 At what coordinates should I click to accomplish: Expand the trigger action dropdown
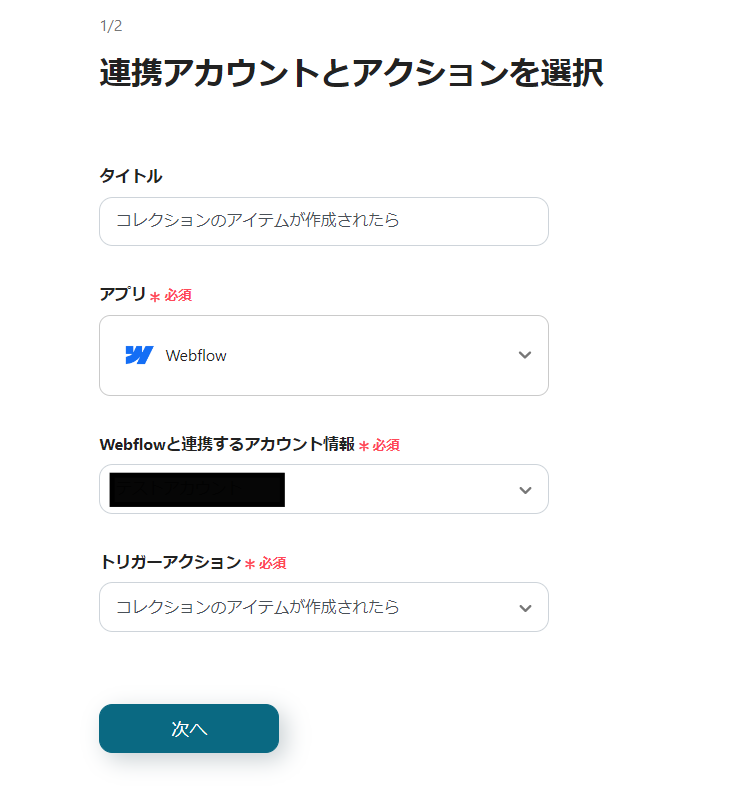pos(323,607)
